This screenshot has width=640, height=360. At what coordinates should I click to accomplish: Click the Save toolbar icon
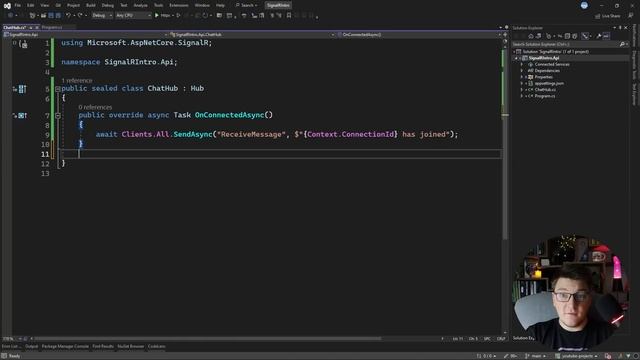coord(51,15)
